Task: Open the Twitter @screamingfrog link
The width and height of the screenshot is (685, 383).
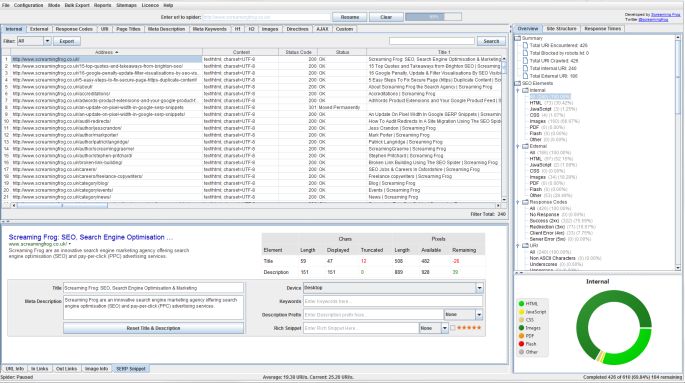Action: (x=653, y=20)
